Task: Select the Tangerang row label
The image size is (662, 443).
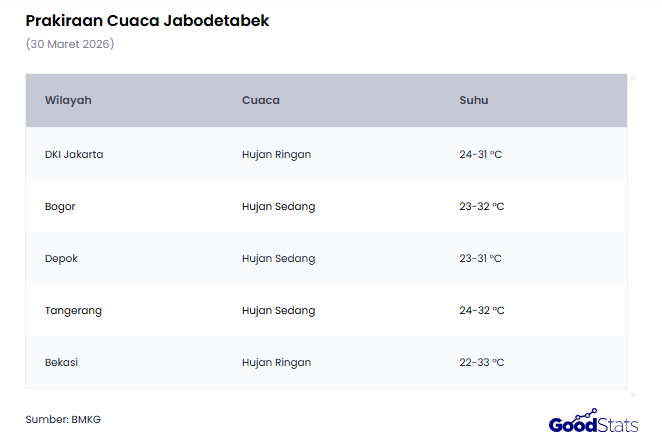Action: (73, 310)
